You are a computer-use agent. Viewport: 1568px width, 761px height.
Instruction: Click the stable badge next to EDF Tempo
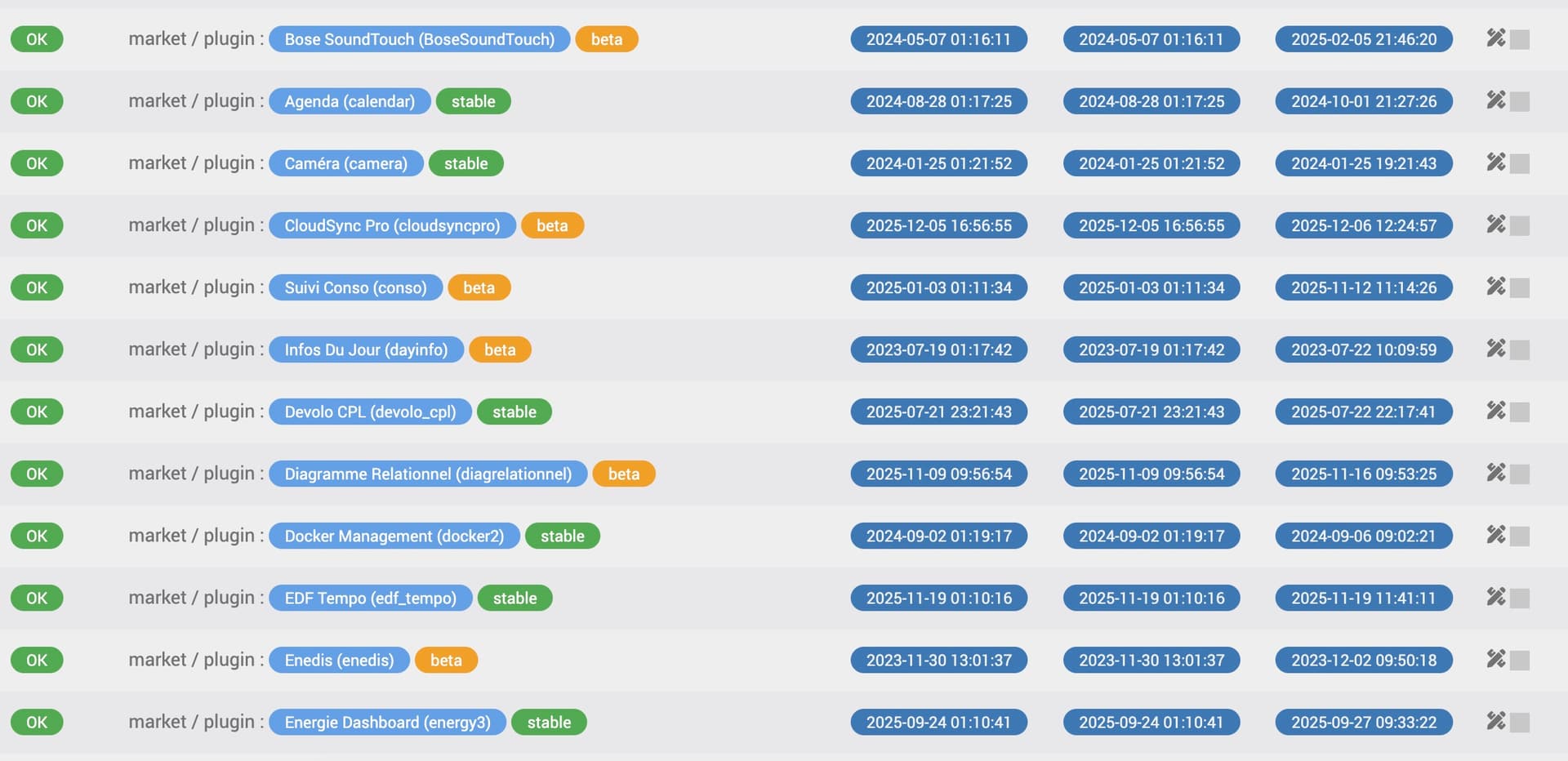[x=515, y=598]
